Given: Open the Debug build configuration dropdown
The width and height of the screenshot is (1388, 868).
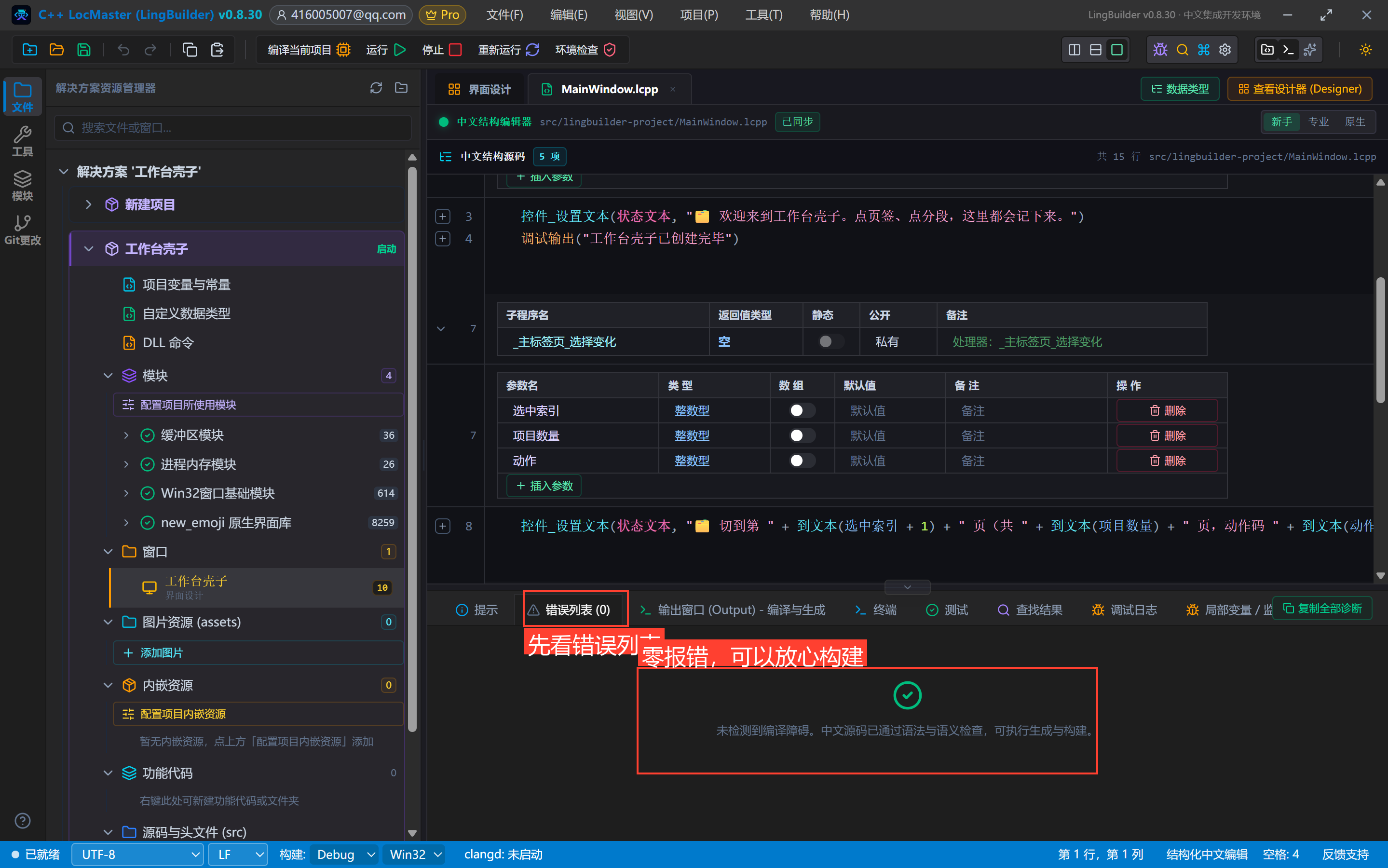Looking at the screenshot, I should pyautogui.click(x=344, y=854).
